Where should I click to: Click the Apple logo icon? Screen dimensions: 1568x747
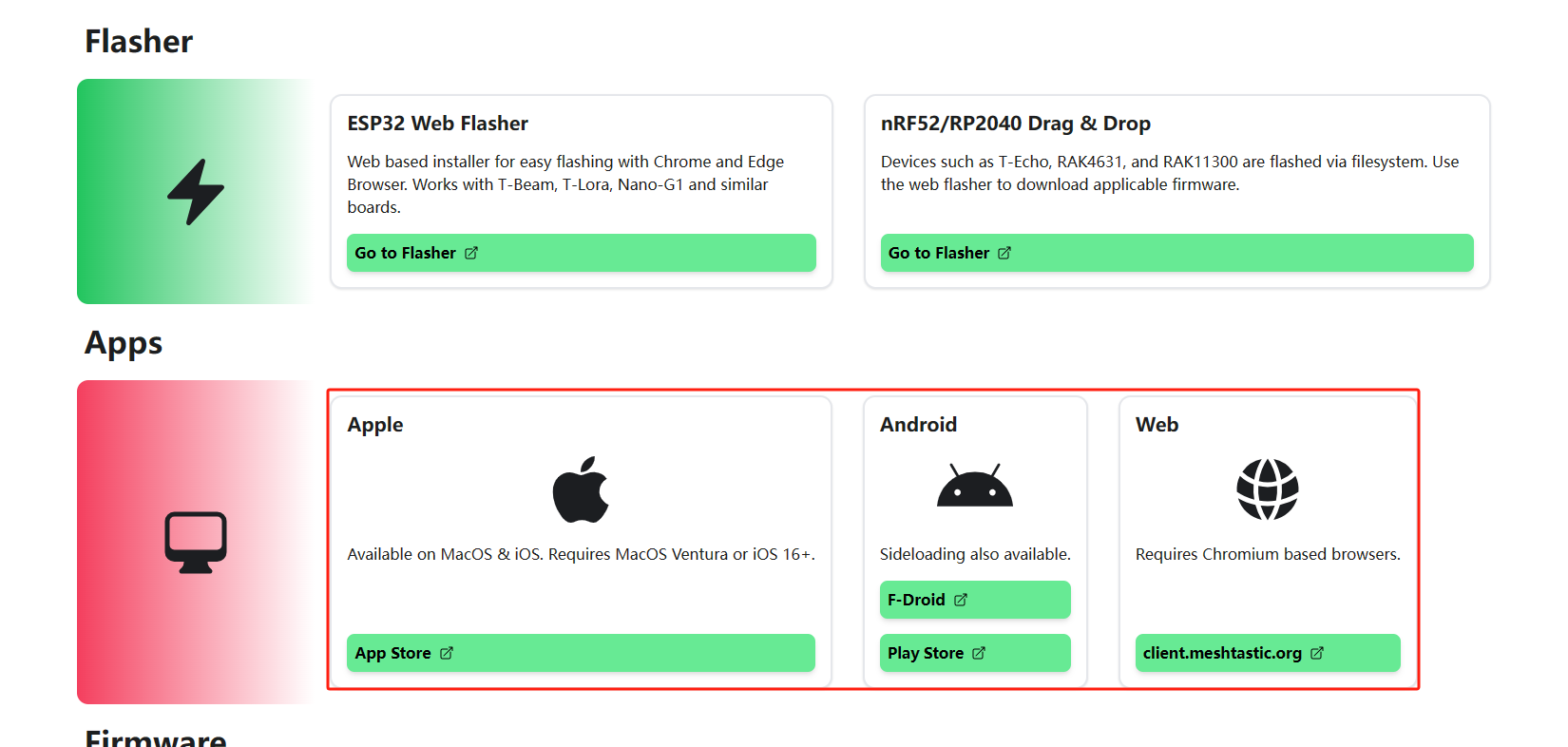581,489
